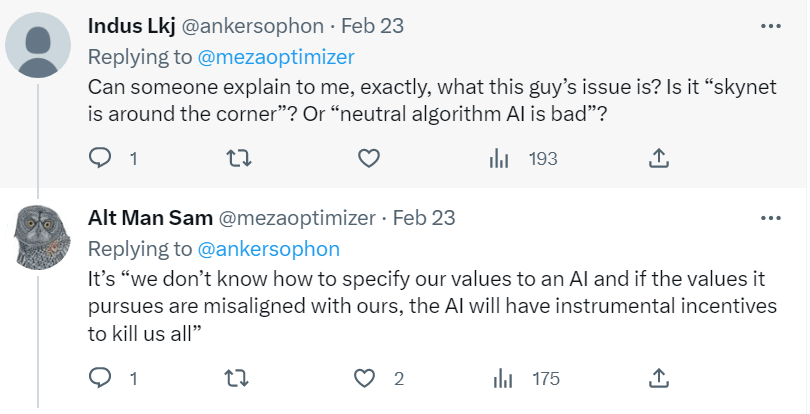Share Alt Man Sam's tweet
Viewport: 810px width, 414px height.
659,378
